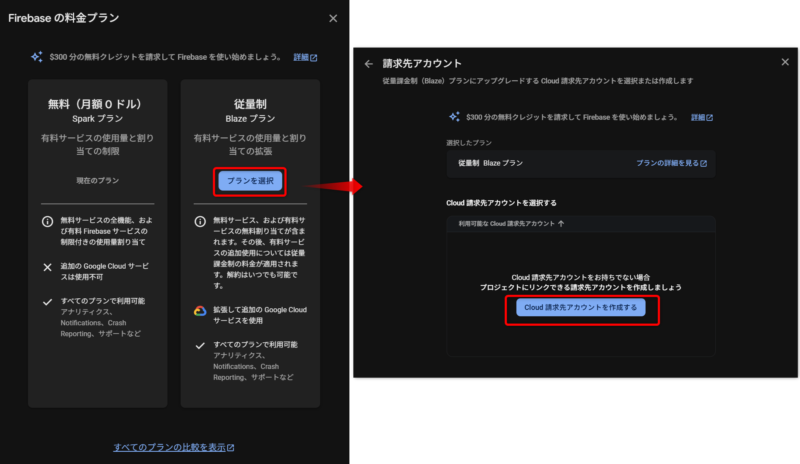Click the sparkle icon in the billing account panel
This screenshot has width=800, height=464.
click(454, 117)
